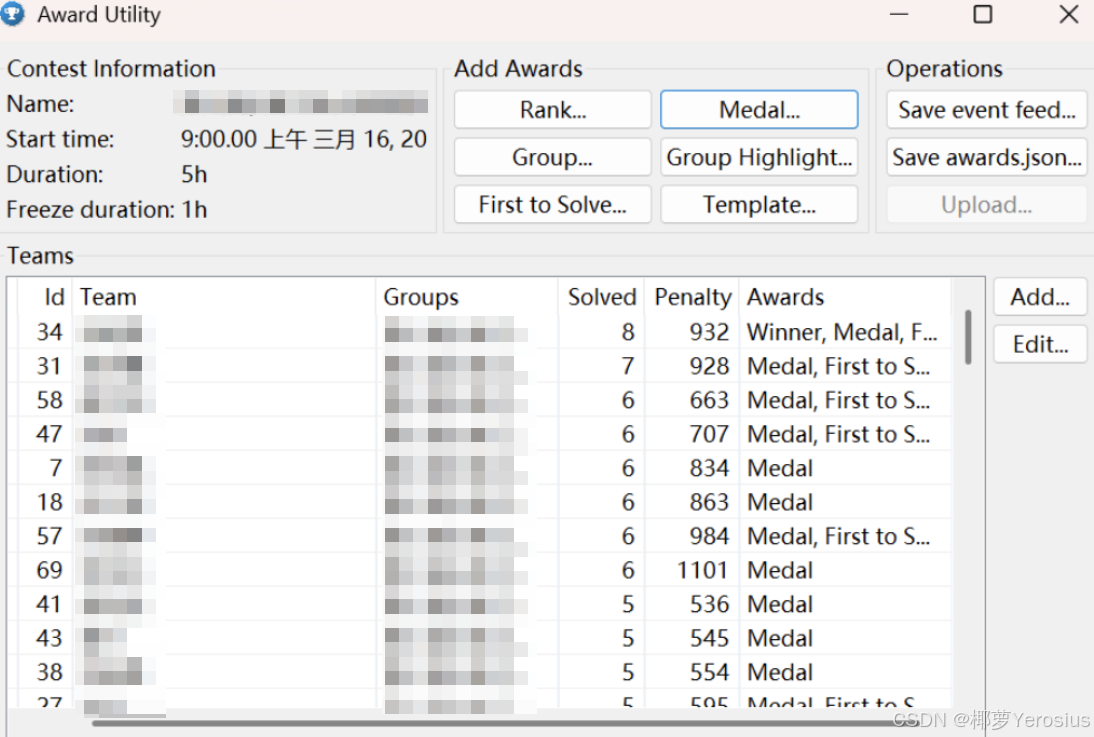This screenshot has width=1094, height=737.
Task: Click penalty value 663
Action: [709, 400]
